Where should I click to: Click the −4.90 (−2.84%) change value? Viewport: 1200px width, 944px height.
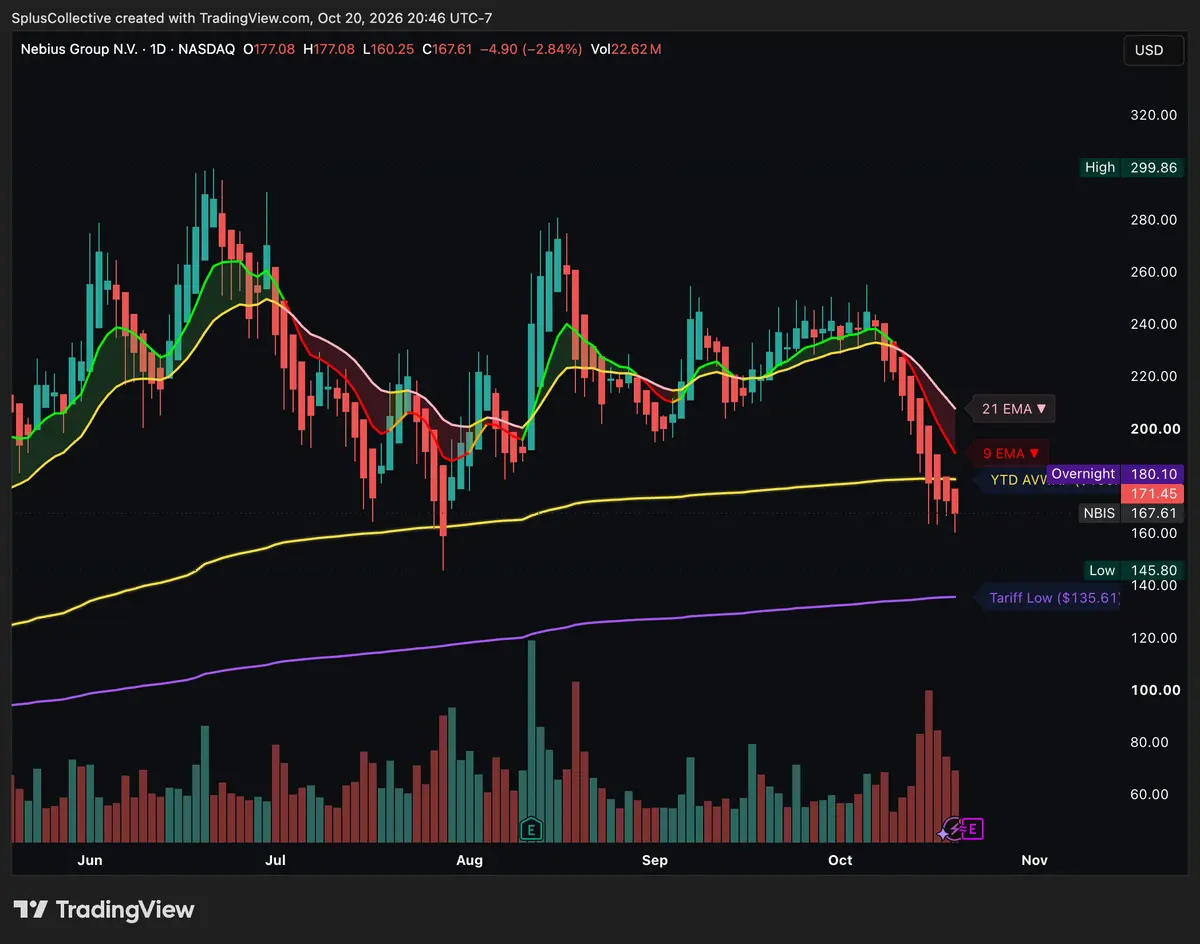pos(531,49)
